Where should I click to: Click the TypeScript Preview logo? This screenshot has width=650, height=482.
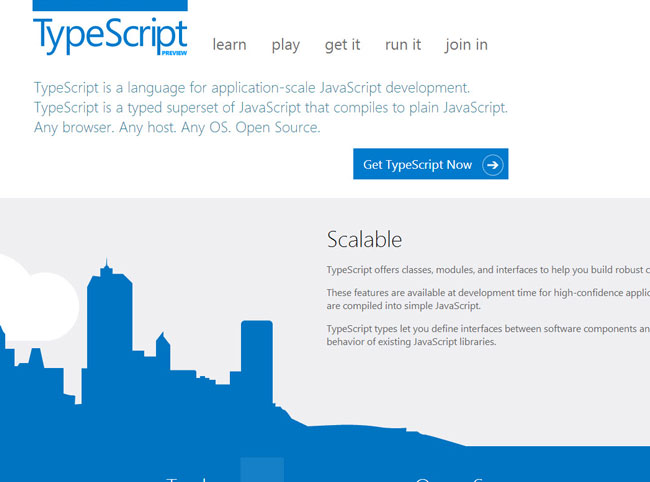[110, 28]
